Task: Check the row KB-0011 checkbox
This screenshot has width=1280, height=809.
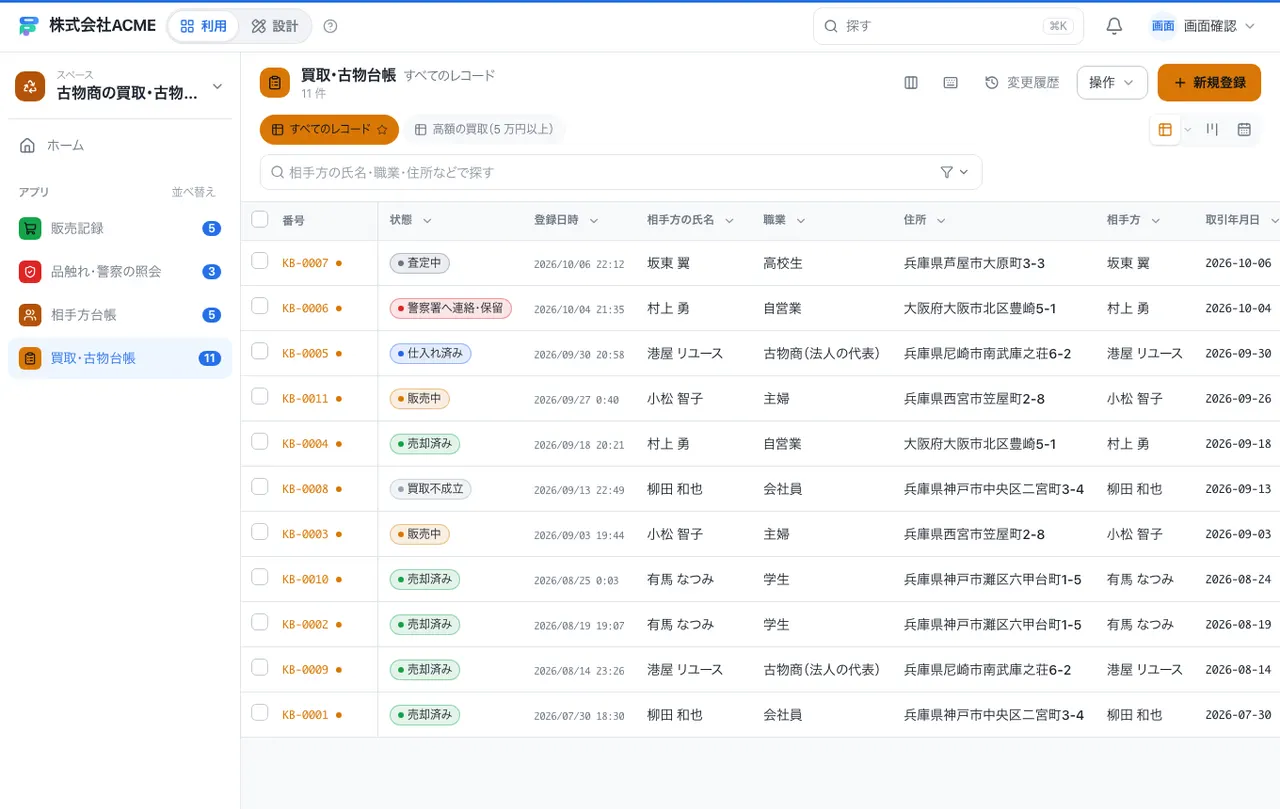Action: point(260,396)
